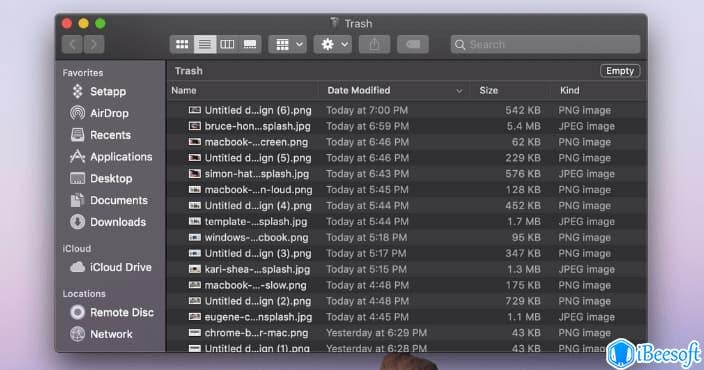Open the gear action menu

(x=333, y=44)
